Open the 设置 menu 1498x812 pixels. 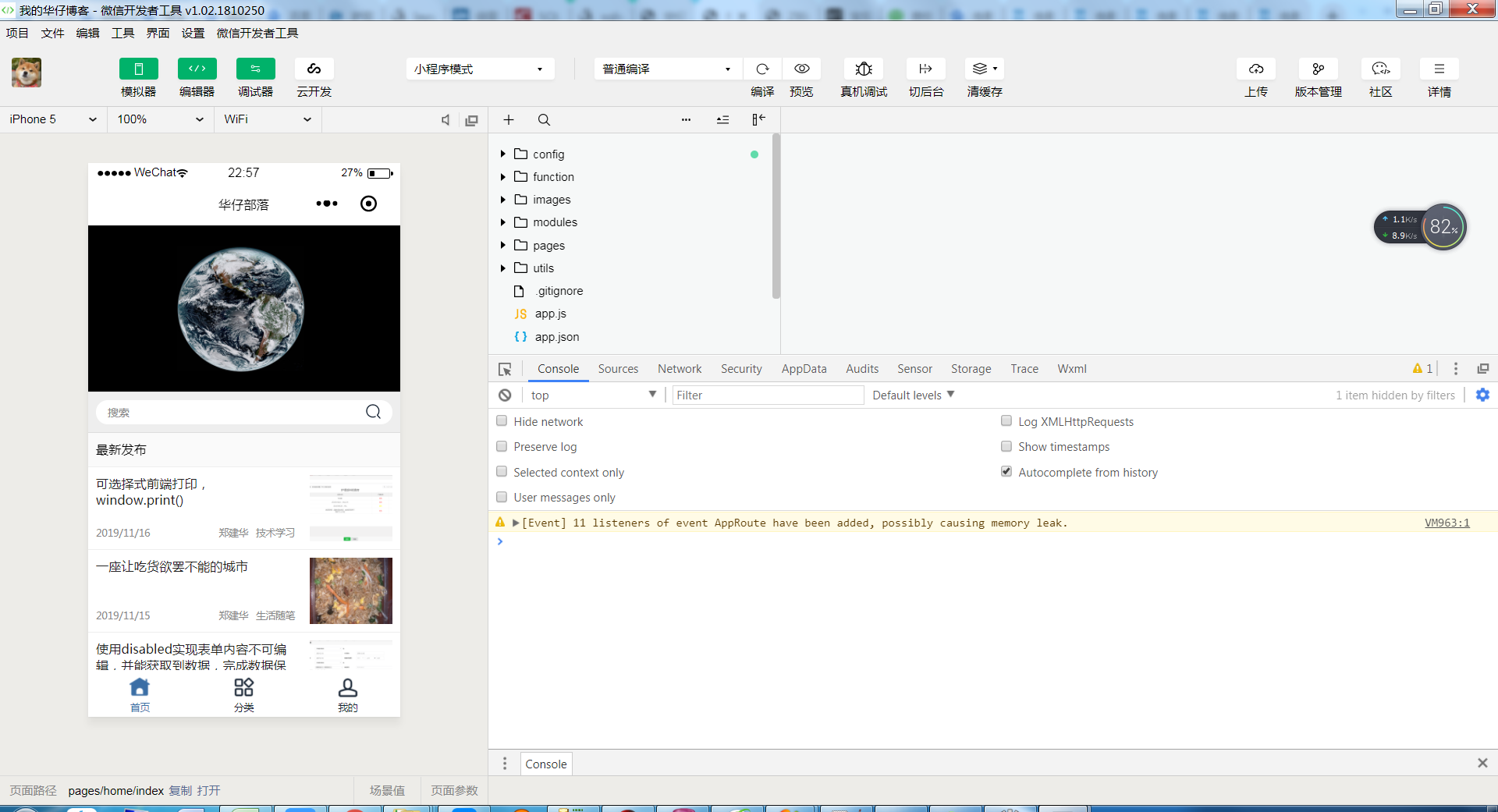[193, 33]
